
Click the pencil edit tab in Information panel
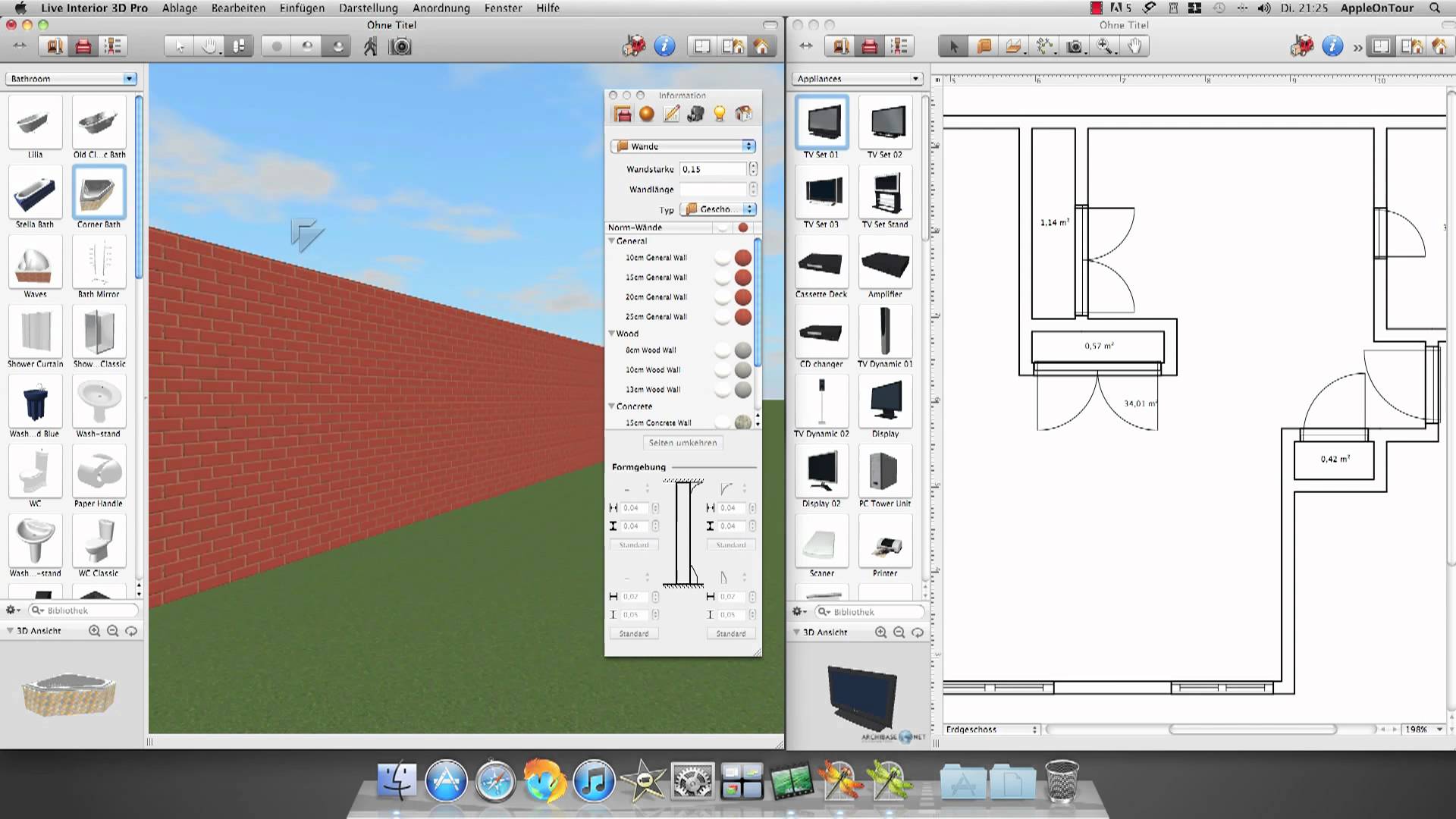click(x=671, y=114)
